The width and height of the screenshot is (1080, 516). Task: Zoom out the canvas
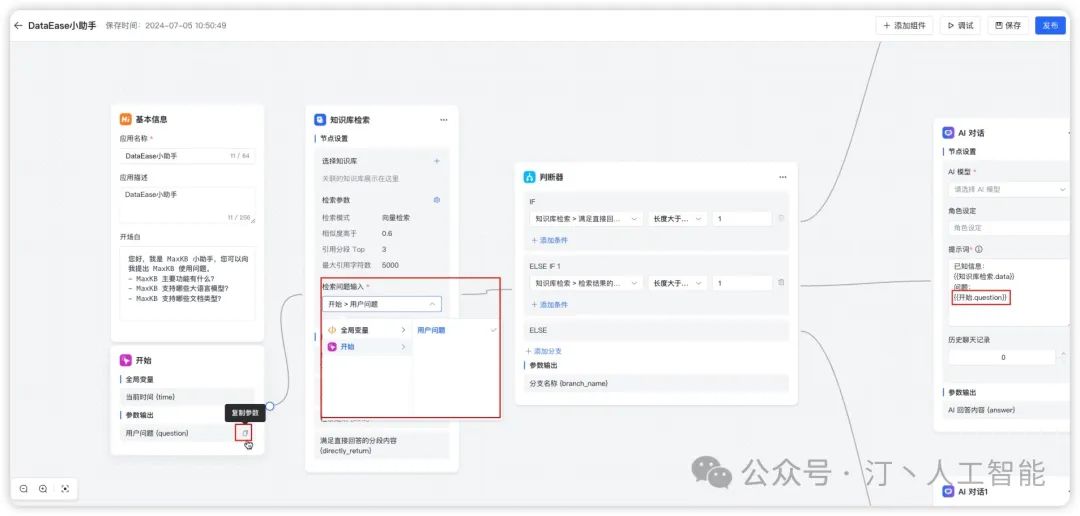(x=23, y=488)
